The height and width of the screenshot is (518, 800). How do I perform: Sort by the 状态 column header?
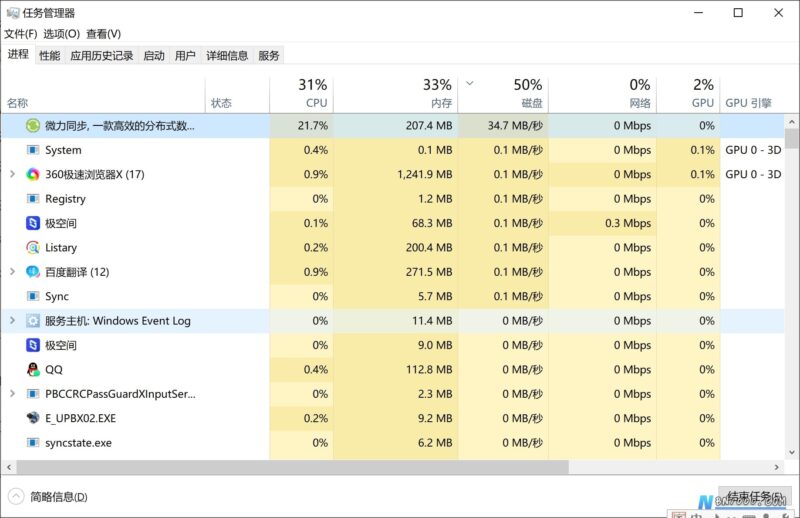[238, 94]
